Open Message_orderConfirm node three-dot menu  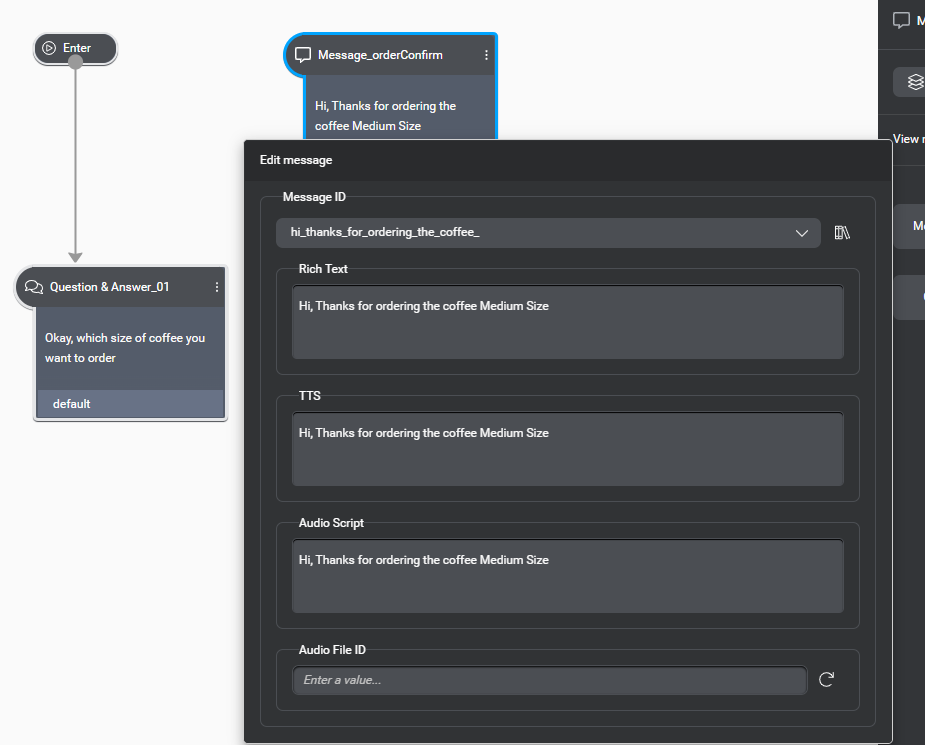487,55
